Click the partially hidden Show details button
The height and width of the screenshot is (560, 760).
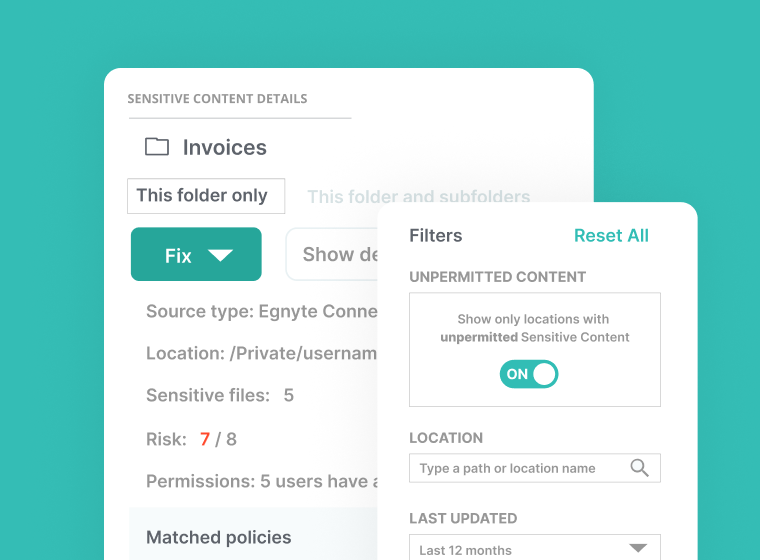click(x=333, y=255)
